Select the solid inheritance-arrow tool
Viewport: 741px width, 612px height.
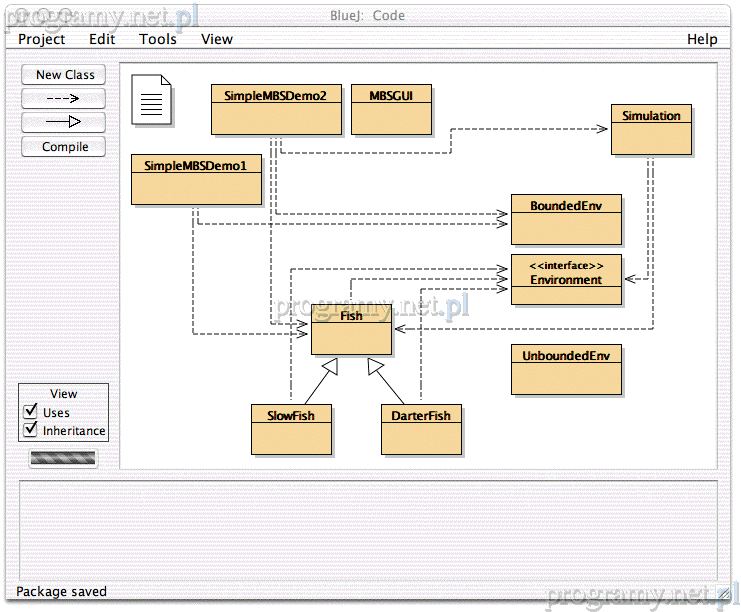pyautogui.click(x=64, y=122)
